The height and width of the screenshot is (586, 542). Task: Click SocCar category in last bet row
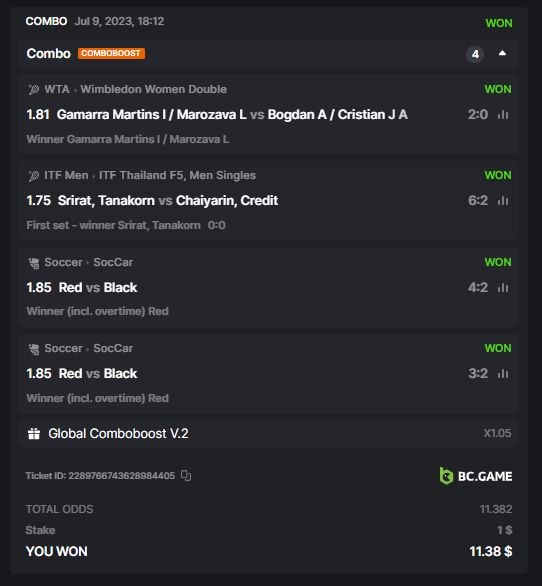pos(113,348)
